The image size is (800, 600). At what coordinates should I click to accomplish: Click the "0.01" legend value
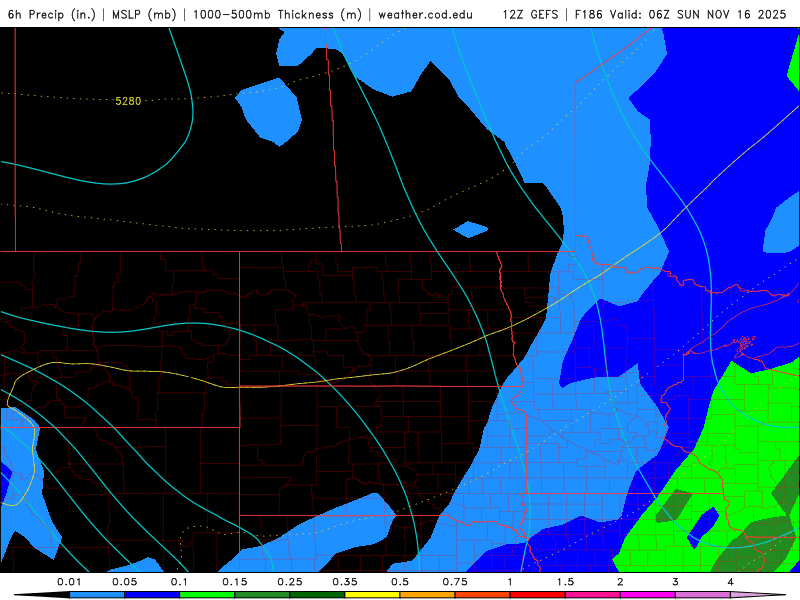click(x=69, y=582)
